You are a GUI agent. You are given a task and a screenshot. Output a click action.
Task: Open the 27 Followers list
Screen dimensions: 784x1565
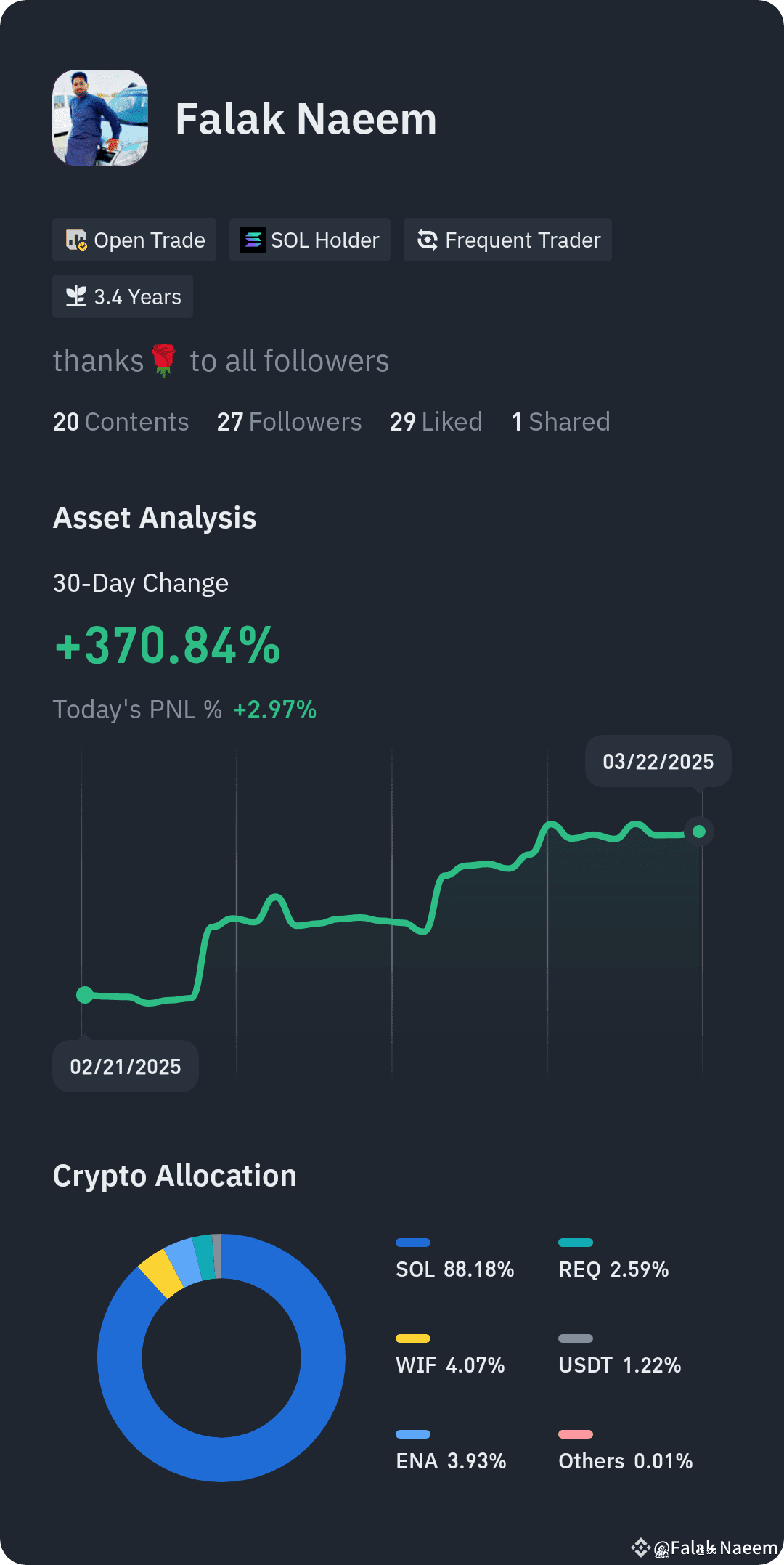point(289,422)
